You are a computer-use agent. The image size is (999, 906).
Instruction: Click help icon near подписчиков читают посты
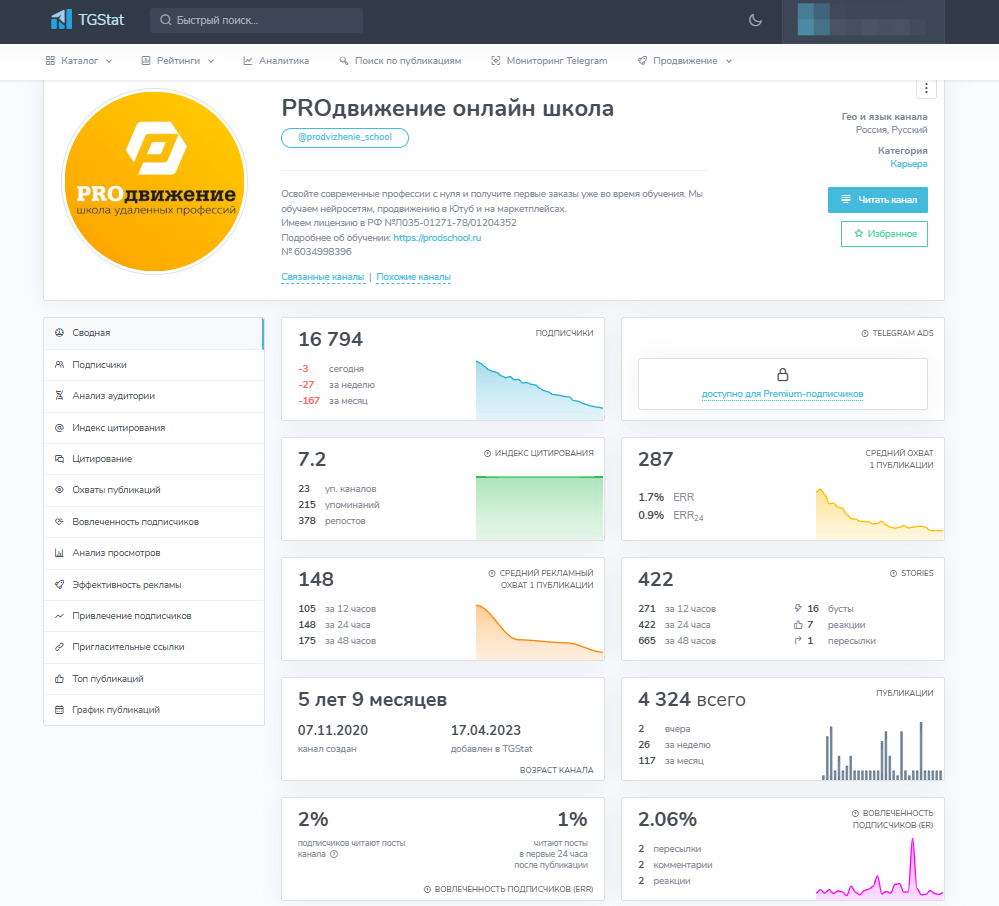pyautogui.click(x=334, y=854)
